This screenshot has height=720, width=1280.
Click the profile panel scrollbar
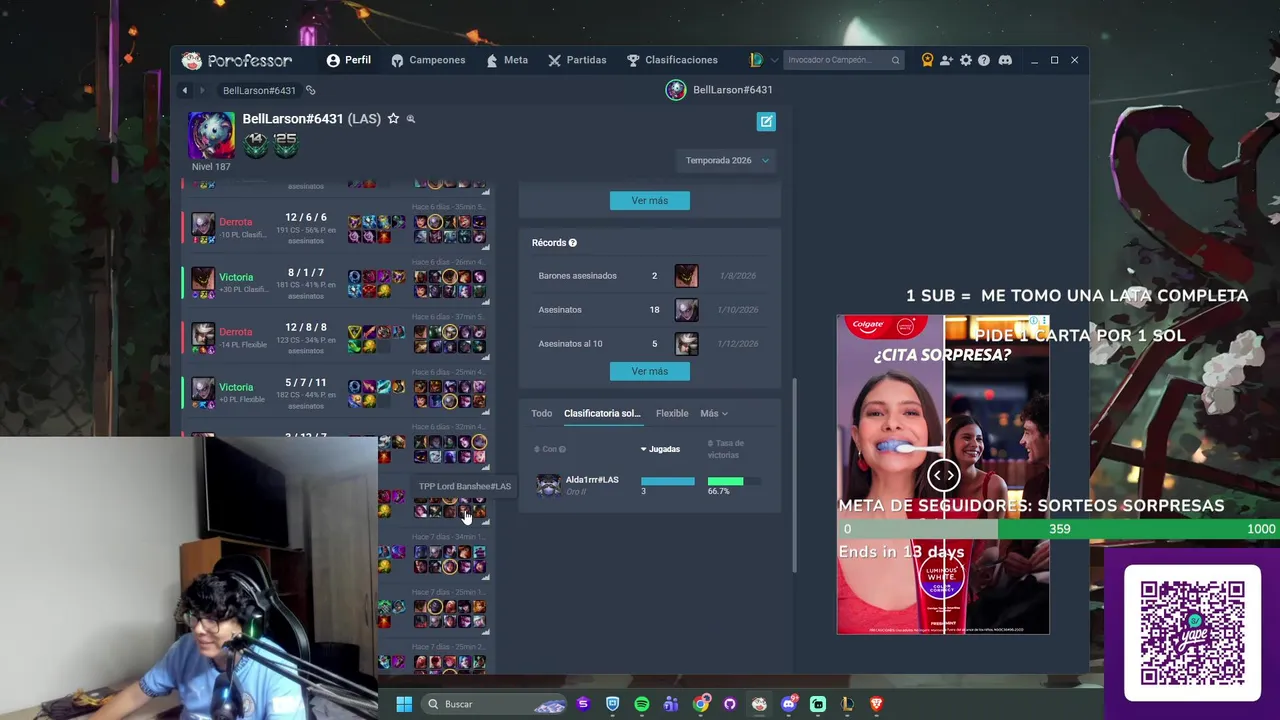tap(796, 475)
